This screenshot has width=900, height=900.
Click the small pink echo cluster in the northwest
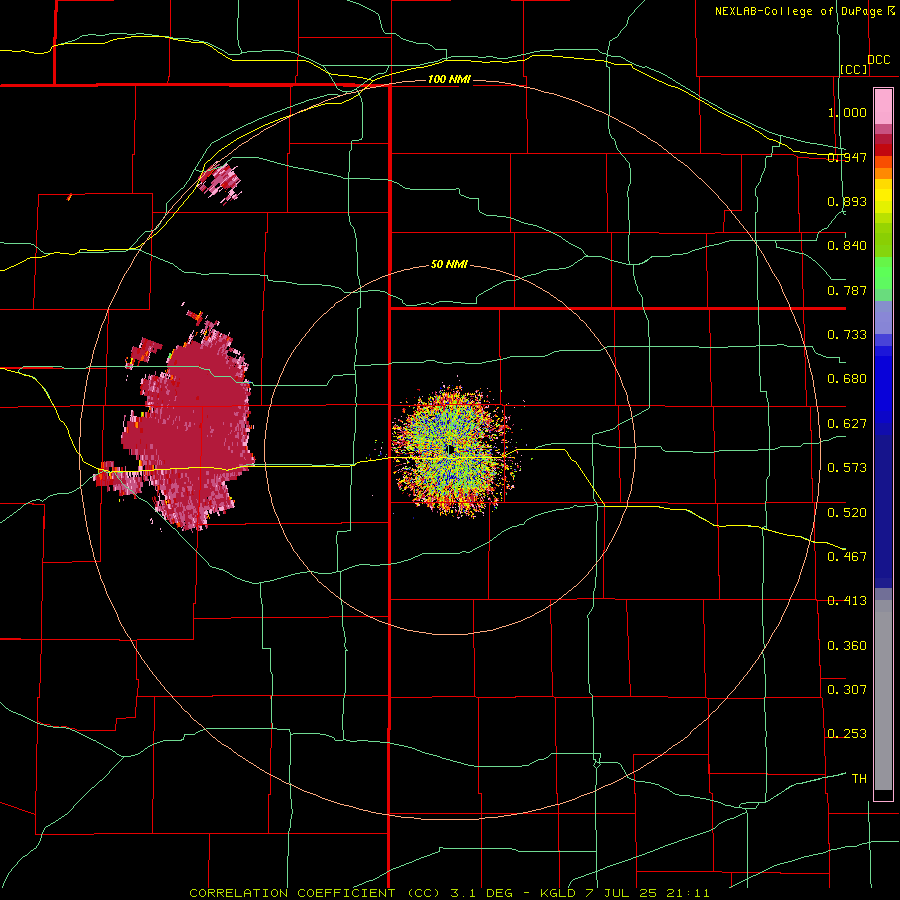[x=220, y=183]
